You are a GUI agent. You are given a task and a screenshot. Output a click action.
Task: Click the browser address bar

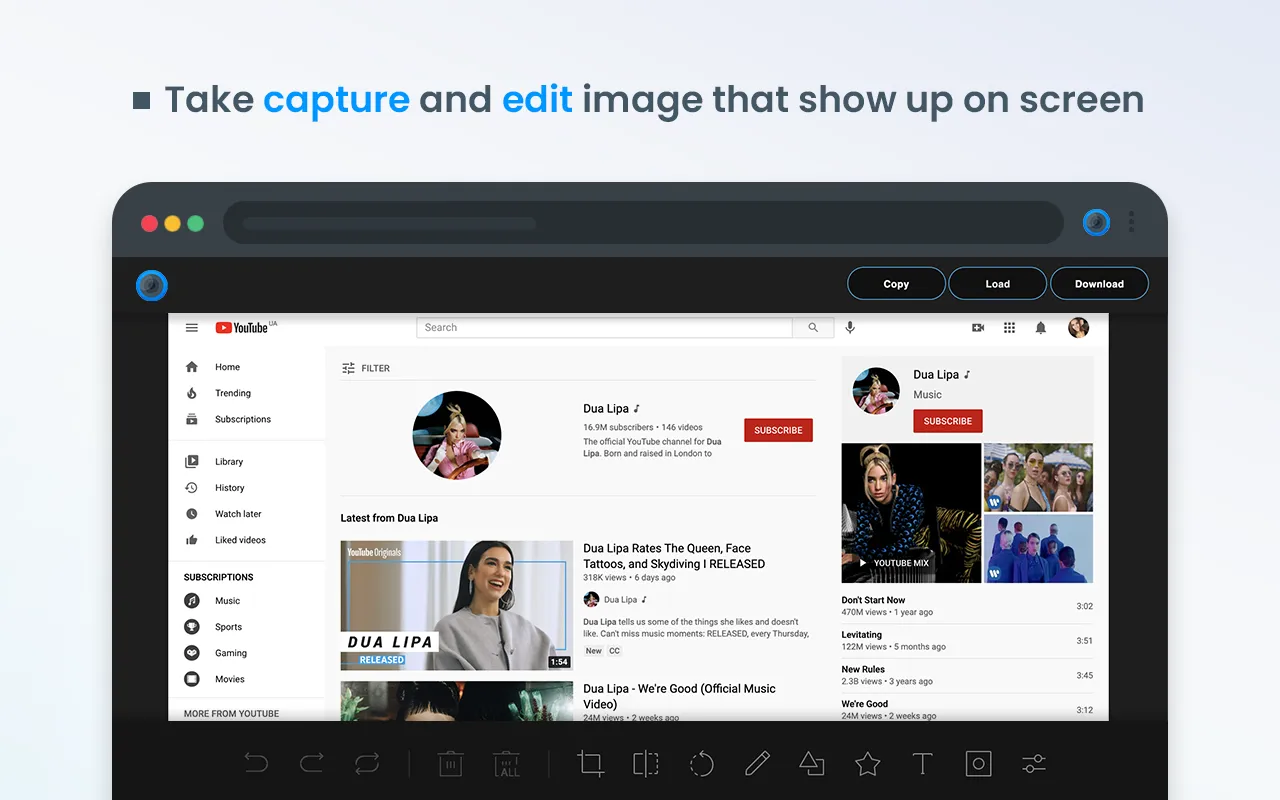[x=643, y=223]
